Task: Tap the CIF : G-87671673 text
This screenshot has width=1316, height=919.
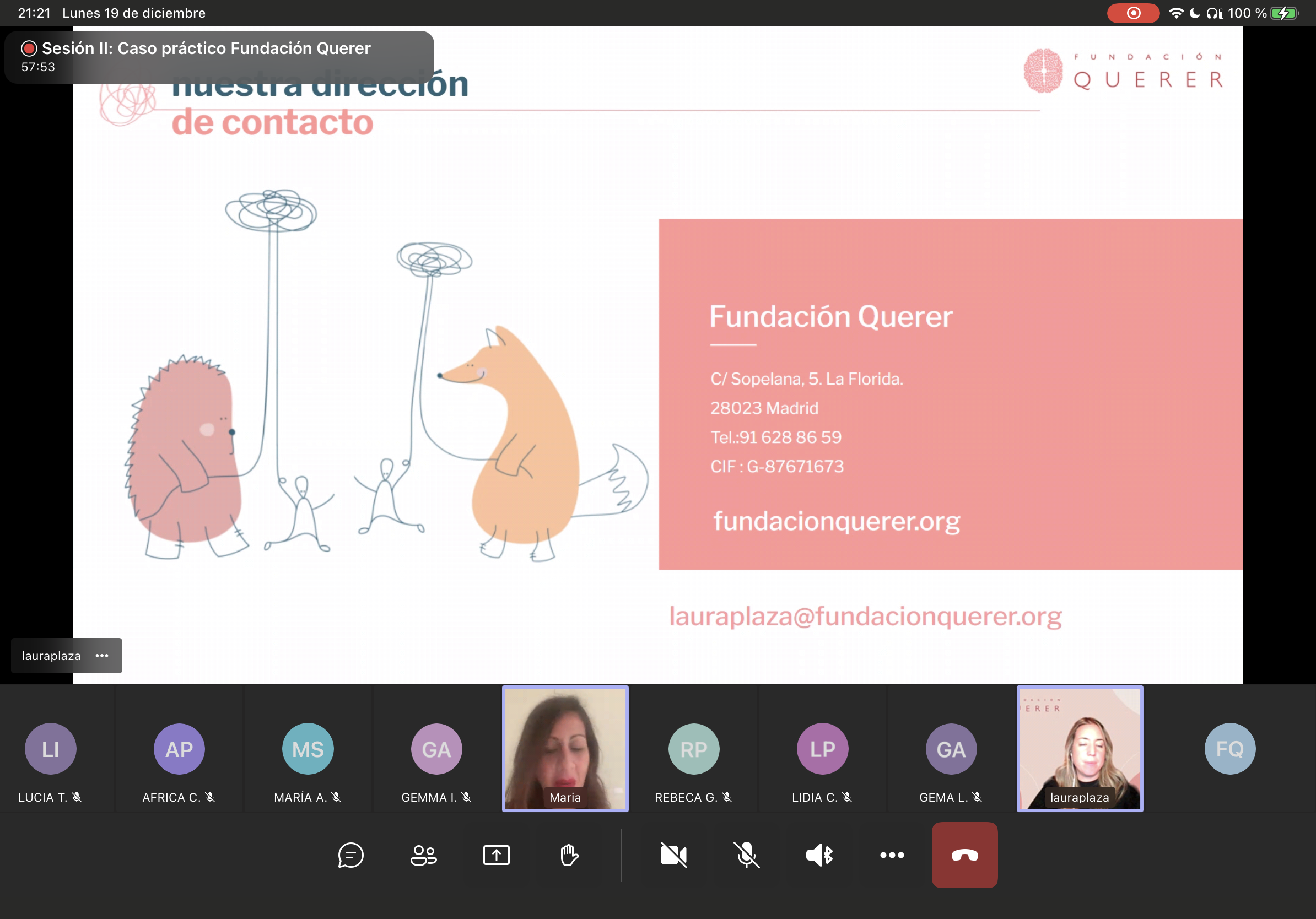Action: coord(777,466)
